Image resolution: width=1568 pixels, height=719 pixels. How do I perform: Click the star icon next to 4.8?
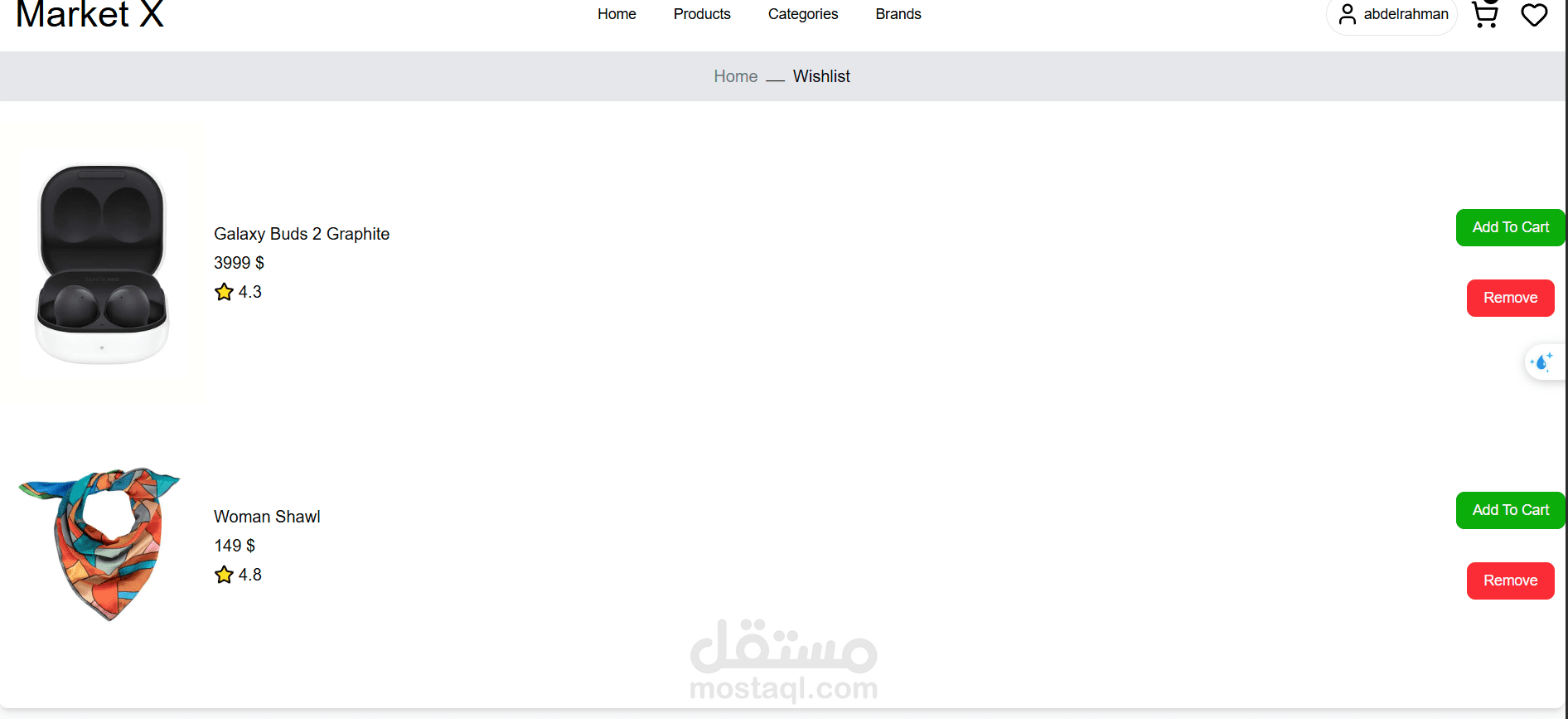click(224, 575)
